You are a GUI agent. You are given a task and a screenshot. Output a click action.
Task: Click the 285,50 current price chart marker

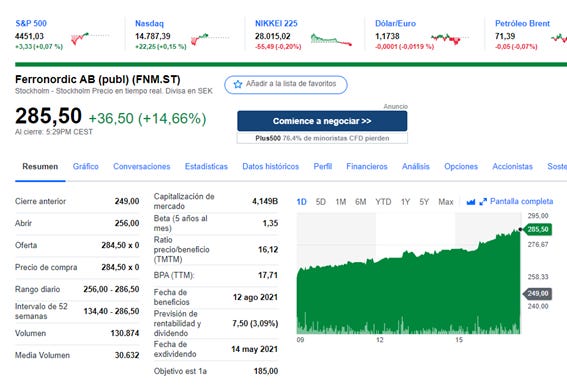tap(537, 229)
